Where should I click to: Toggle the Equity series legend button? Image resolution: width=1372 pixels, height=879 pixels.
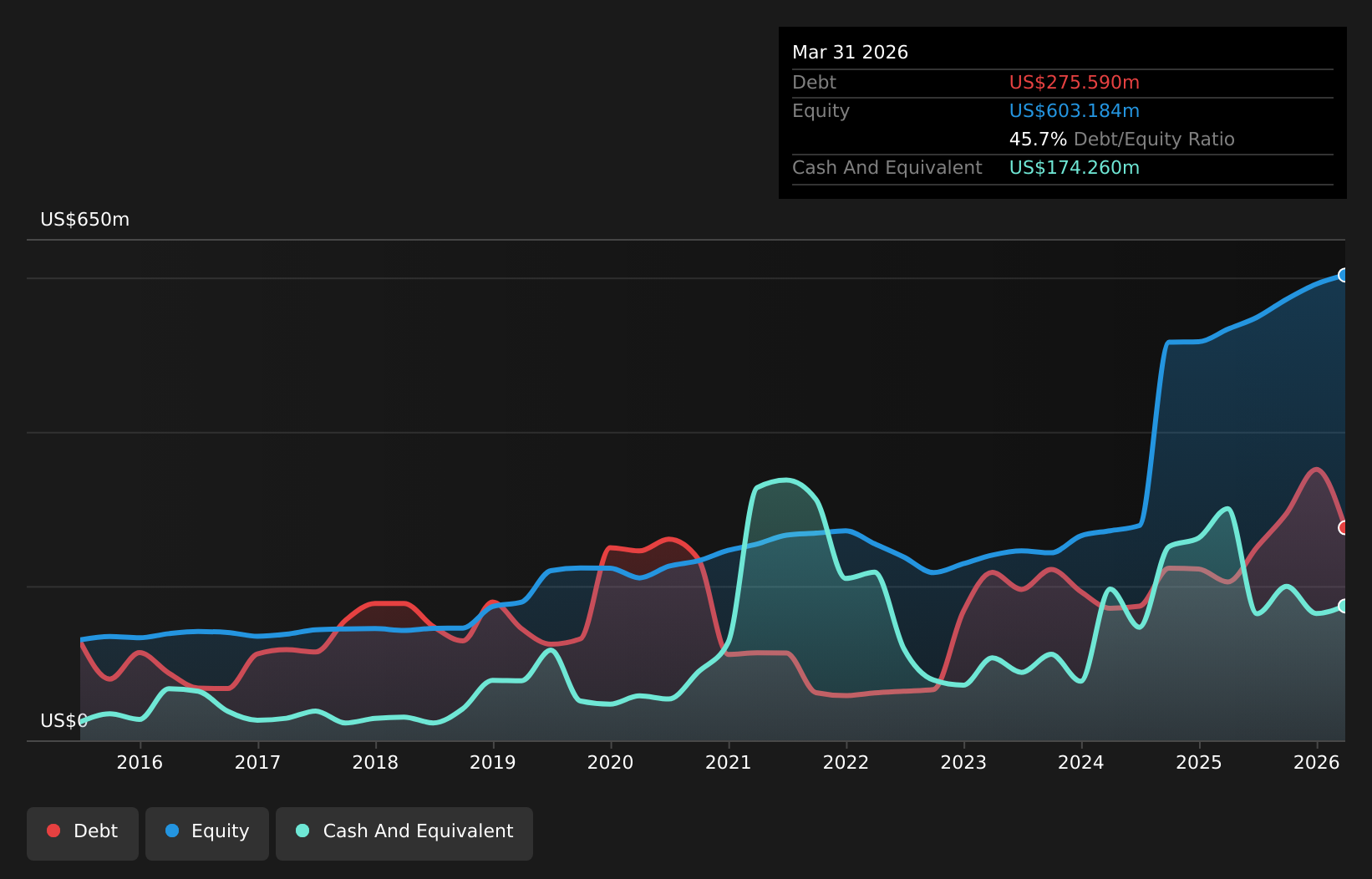pyautogui.click(x=207, y=833)
